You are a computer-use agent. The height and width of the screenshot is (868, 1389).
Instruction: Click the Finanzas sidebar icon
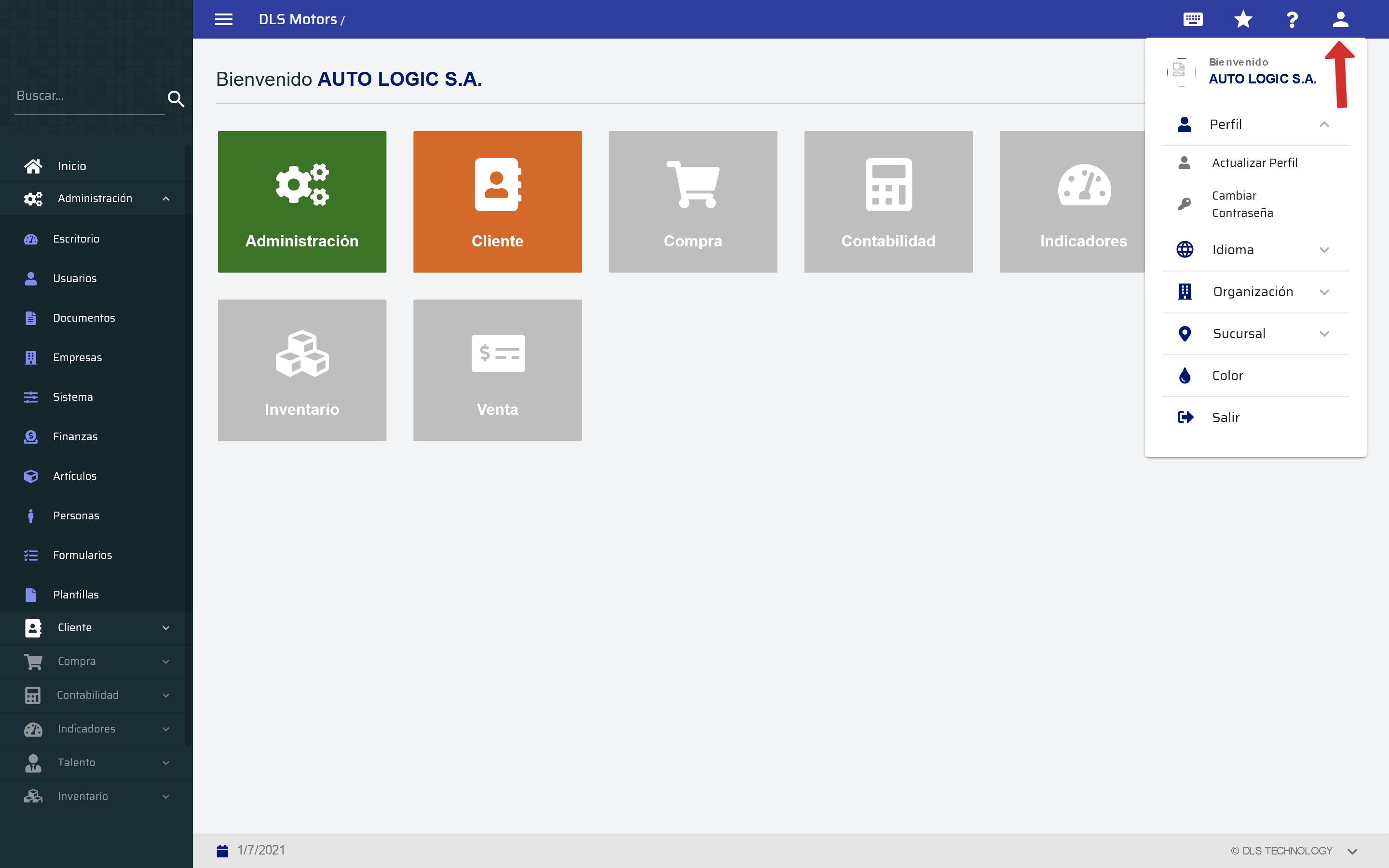(31, 436)
